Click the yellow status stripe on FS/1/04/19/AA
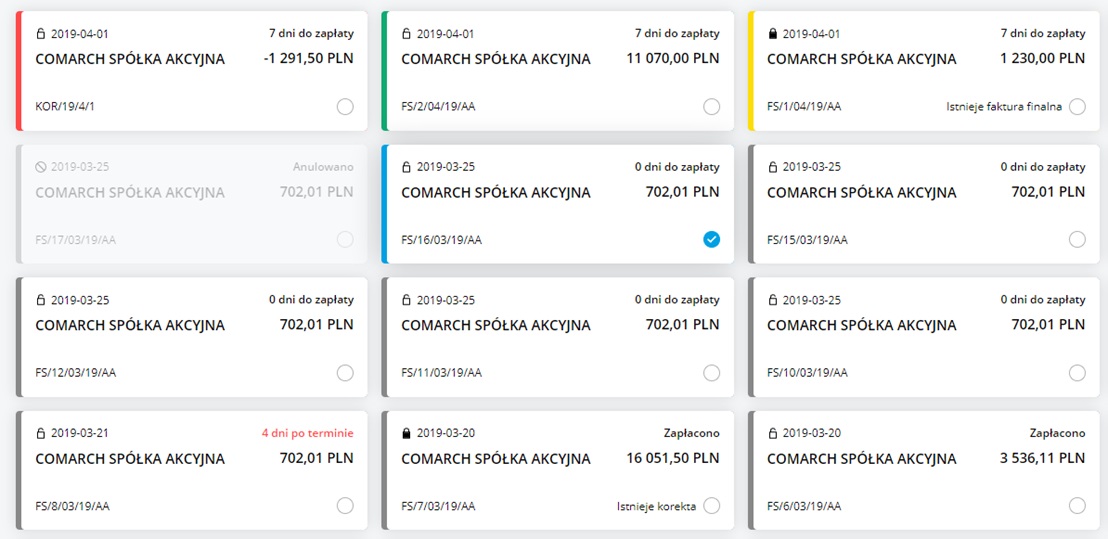 [x=751, y=71]
